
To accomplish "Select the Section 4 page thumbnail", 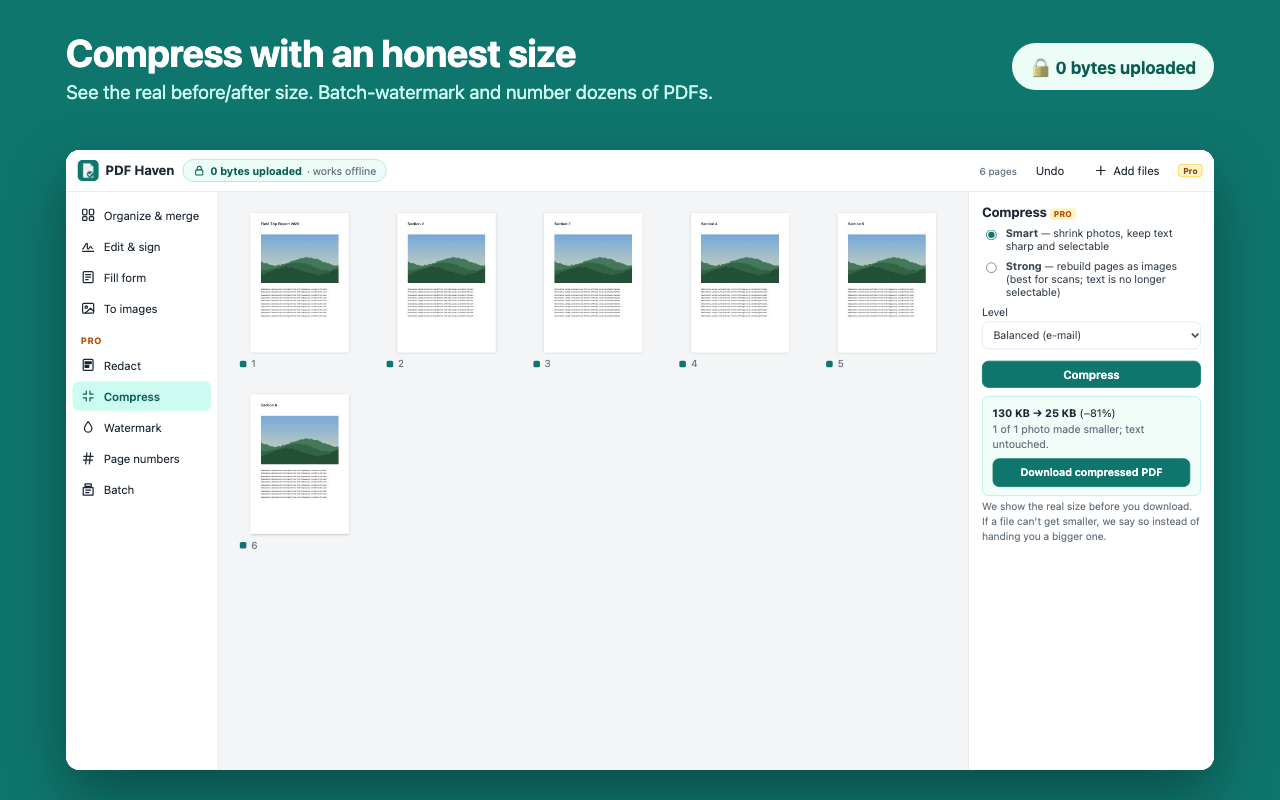I will (x=740, y=283).
